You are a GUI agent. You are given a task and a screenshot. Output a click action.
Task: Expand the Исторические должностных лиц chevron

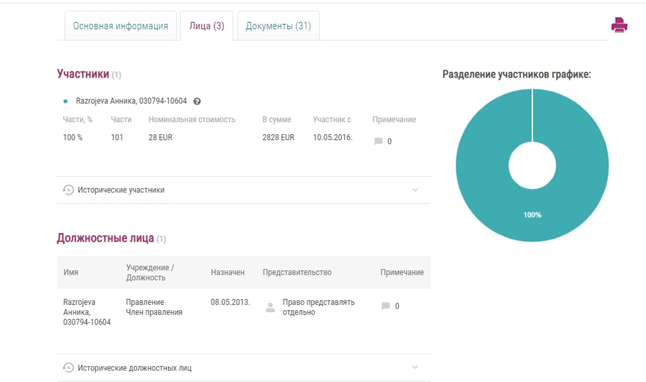[415, 367]
